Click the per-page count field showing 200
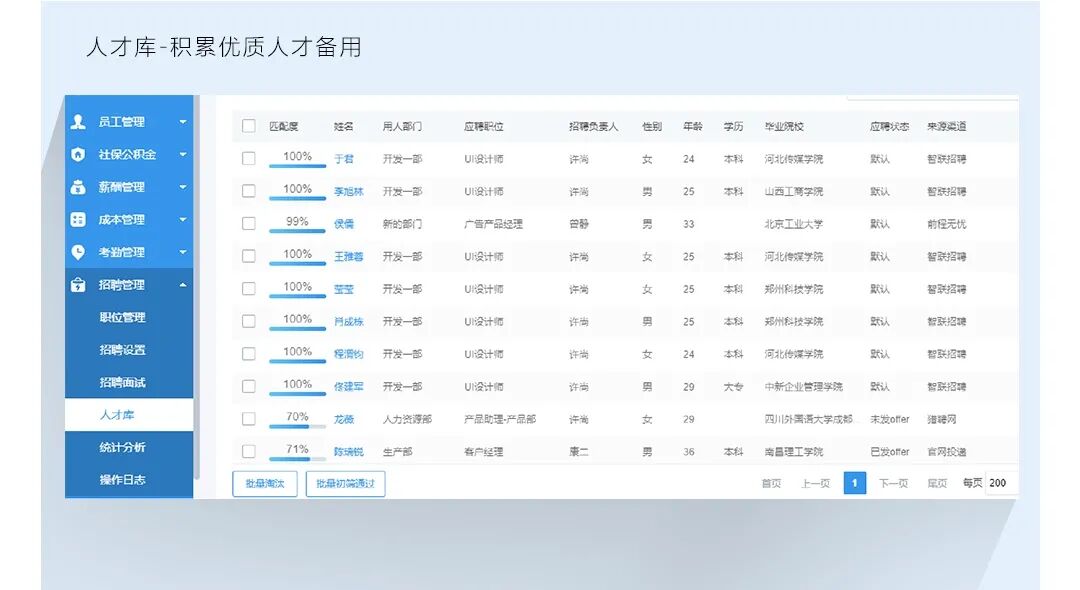Screen dimensions: 1080x590 pyautogui.click(x=1001, y=483)
